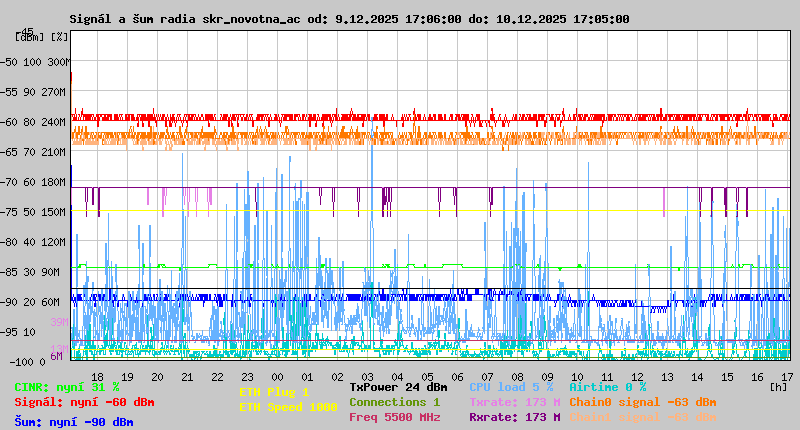The image size is (800, 430).
Task: Click the Txrate 173 M legend label
Action: click(x=514, y=402)
